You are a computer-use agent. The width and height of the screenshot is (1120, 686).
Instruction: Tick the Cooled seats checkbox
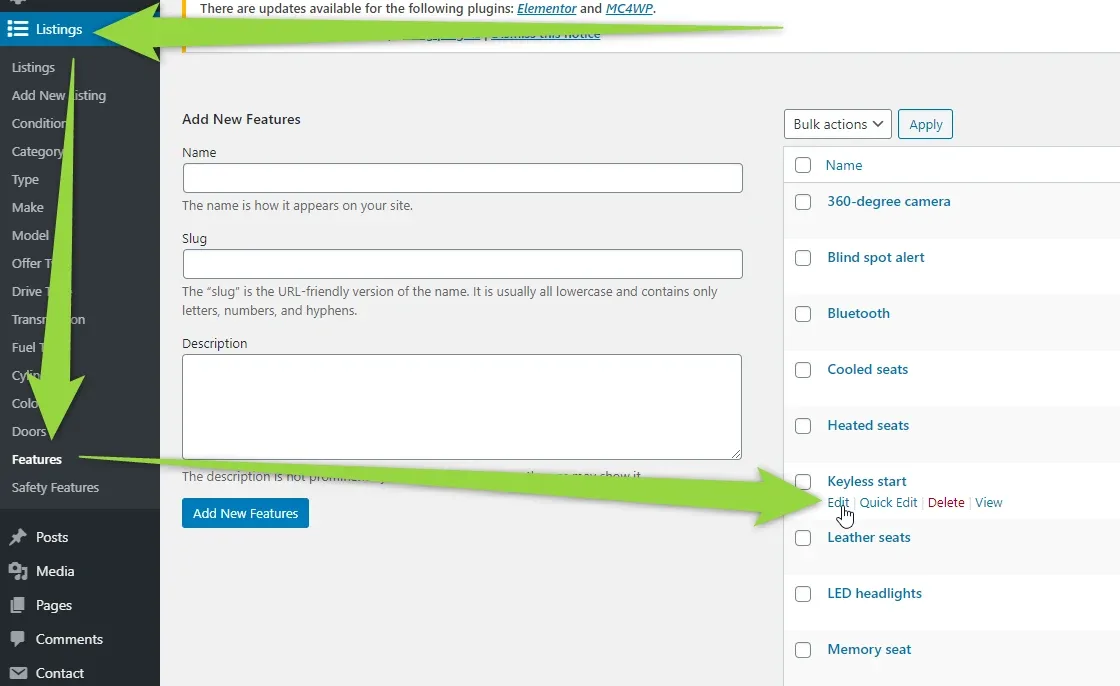pos(803,370)
